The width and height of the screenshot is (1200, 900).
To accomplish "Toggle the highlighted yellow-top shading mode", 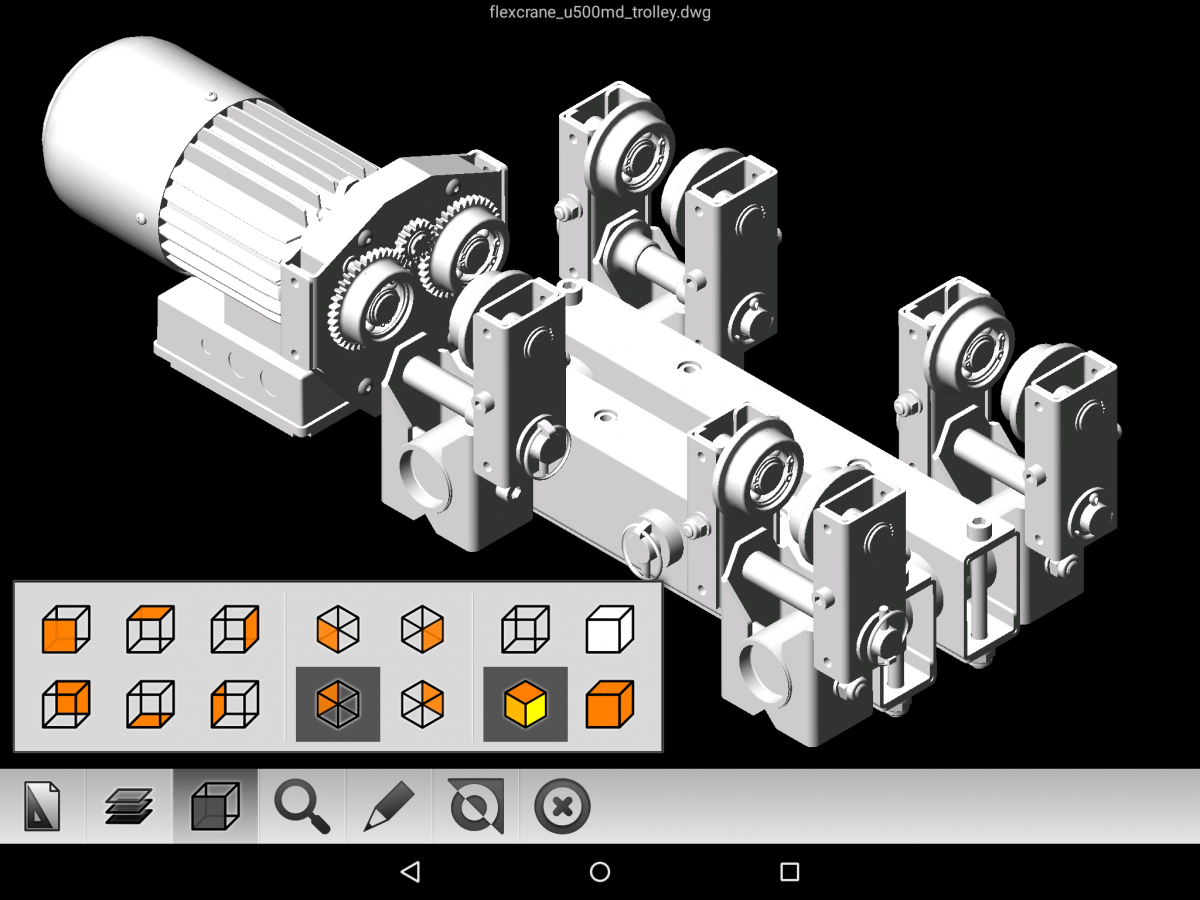I will tap(523, 705).
